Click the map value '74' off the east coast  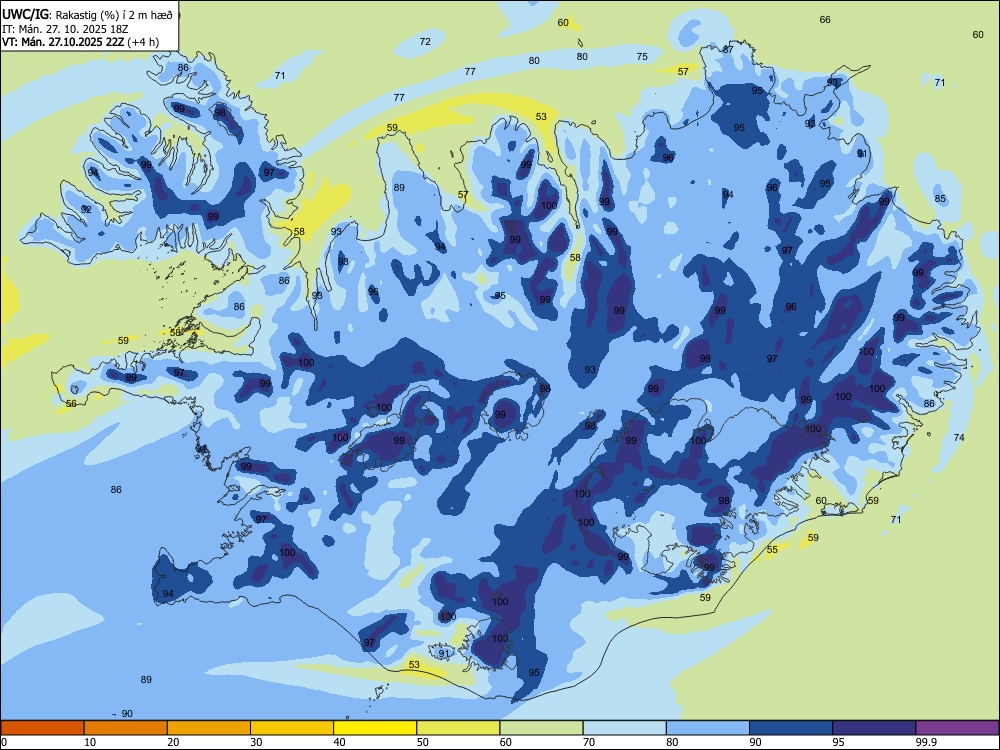point(959,438)
